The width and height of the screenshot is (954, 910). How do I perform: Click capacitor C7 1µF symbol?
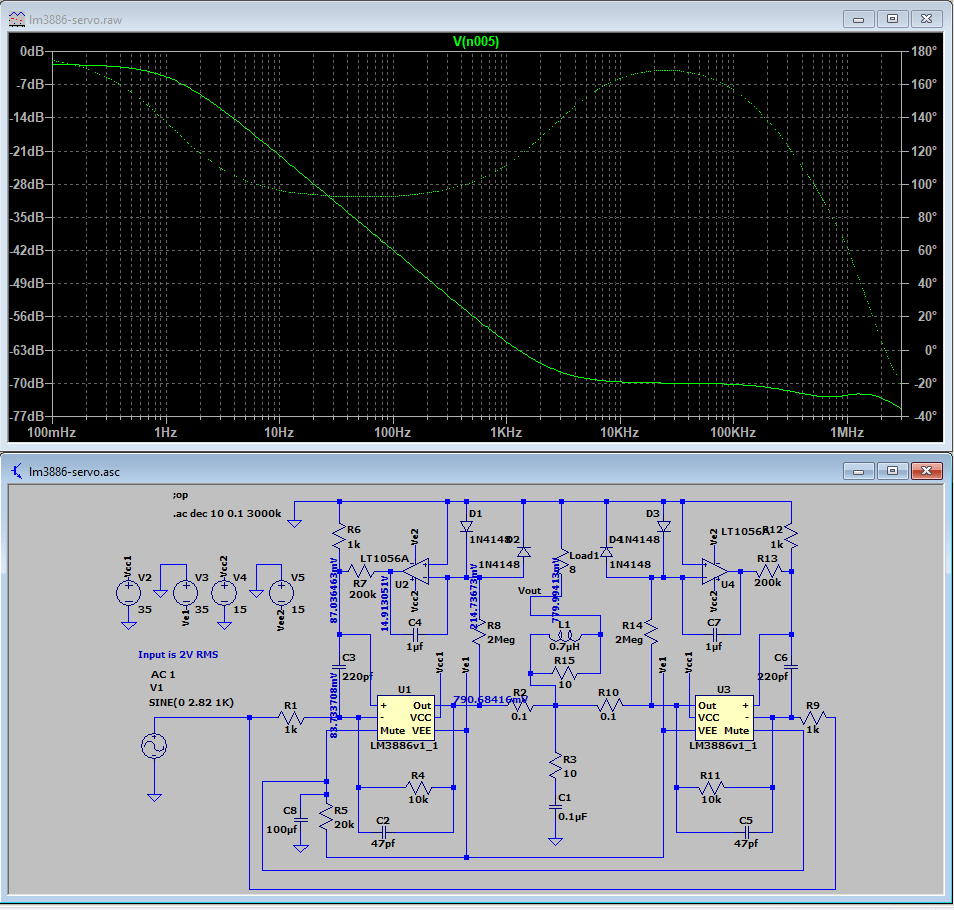(x=714, y=634)
